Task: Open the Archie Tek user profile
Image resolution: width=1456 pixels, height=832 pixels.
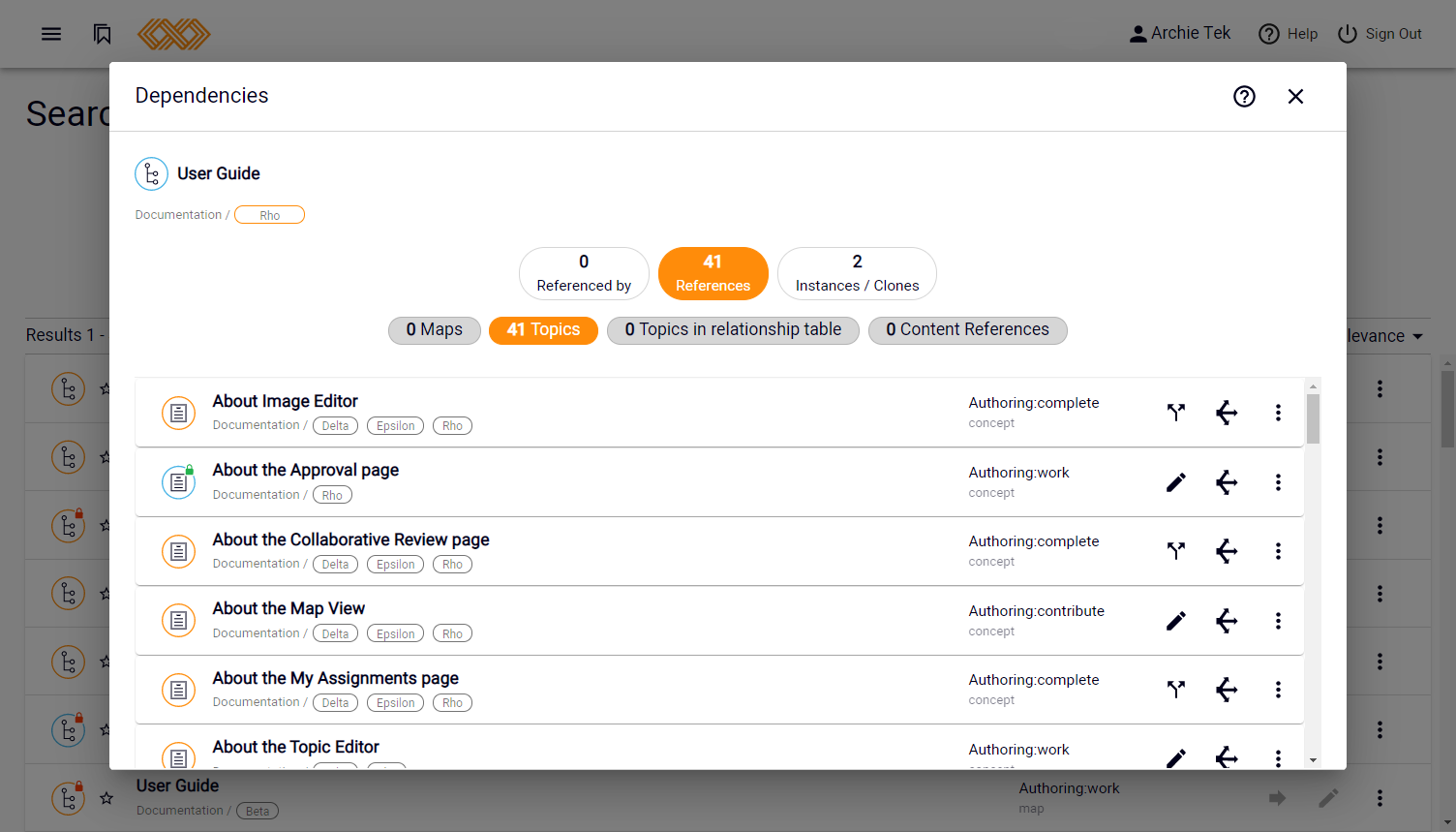Action: point(1180,33)
